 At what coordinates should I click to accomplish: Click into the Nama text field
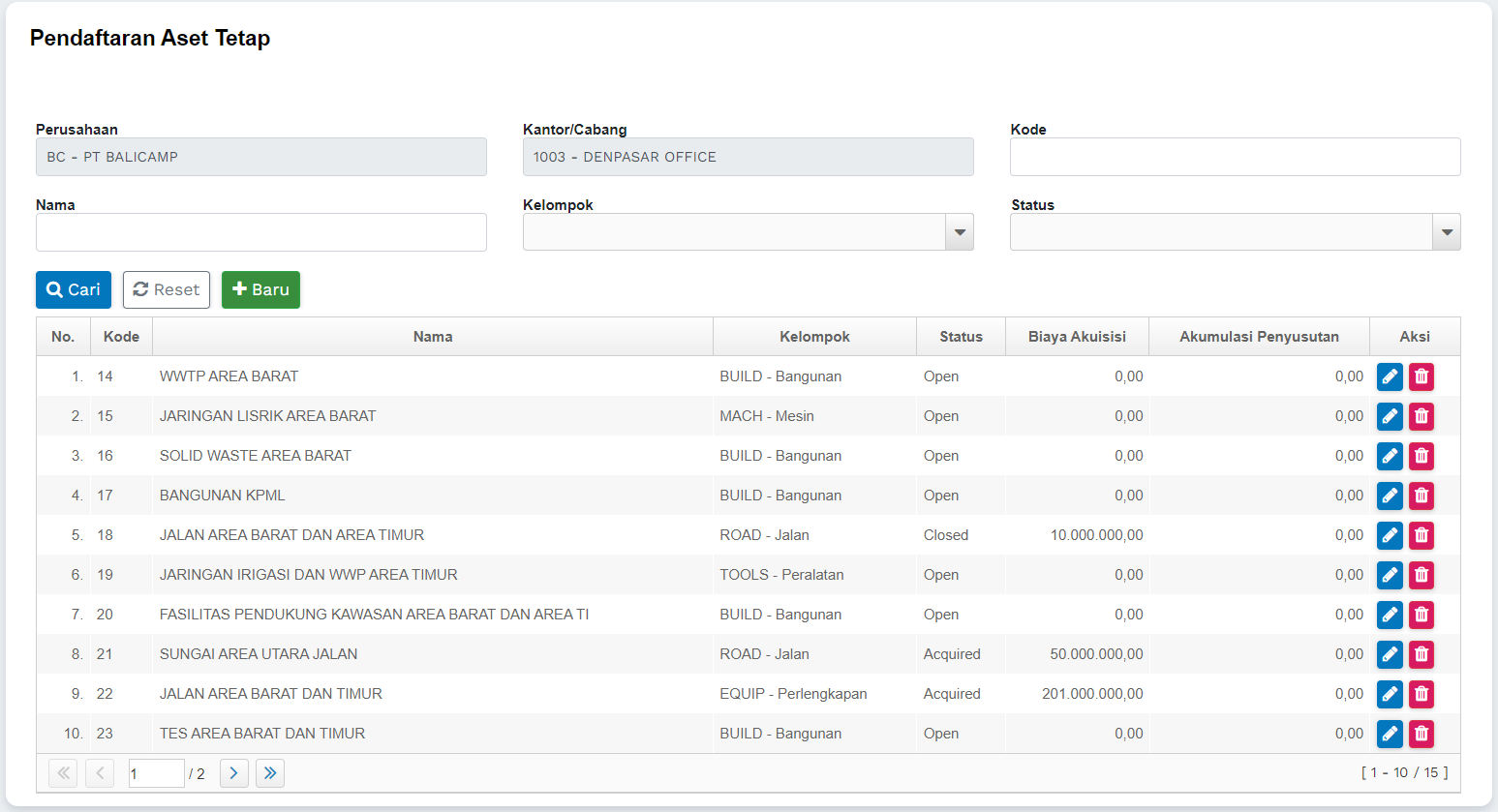click(x=260, y=232)
